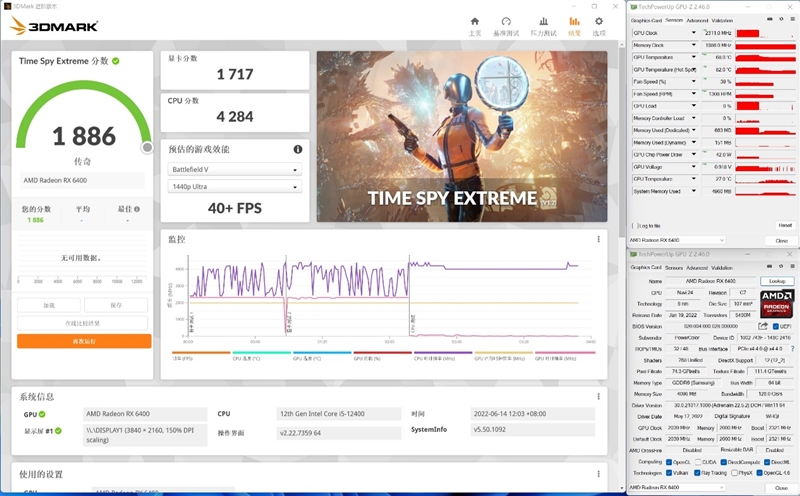This screenshot has width=800, height=496.
Task: Click the Time Spy Extreme benchmark artwork
Action: [x=462, y=136]
